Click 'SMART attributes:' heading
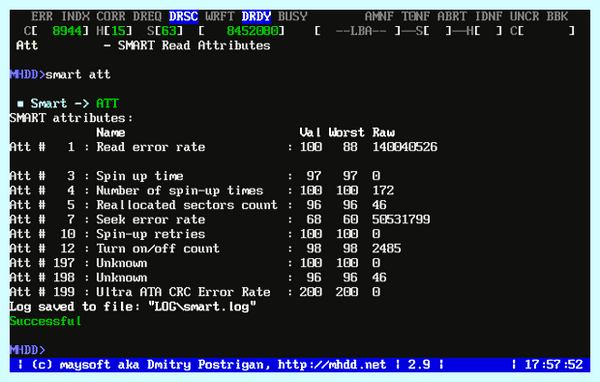 [x=71, y=118]
